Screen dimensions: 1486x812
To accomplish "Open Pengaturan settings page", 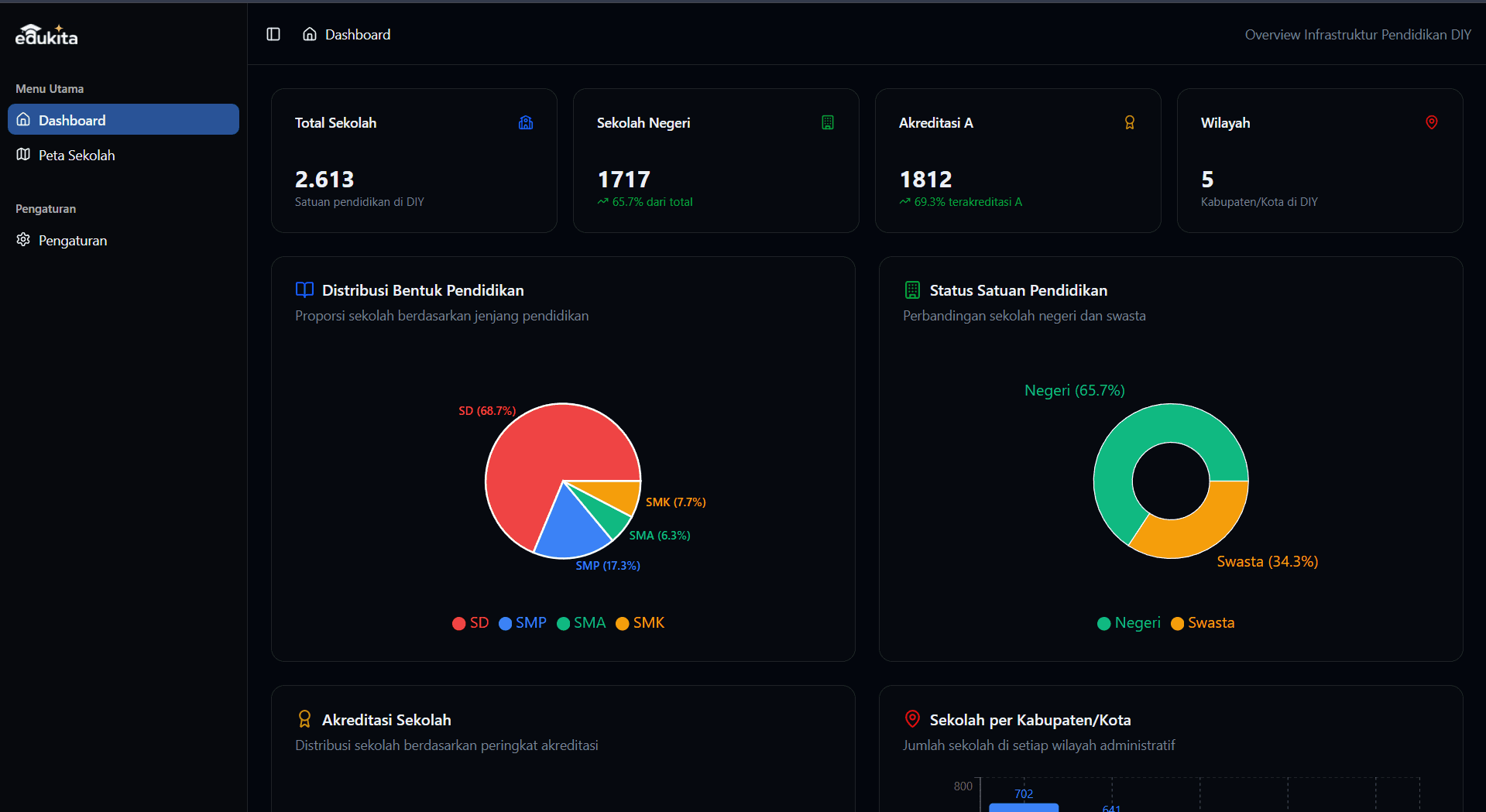I will (x=72, y=241).
